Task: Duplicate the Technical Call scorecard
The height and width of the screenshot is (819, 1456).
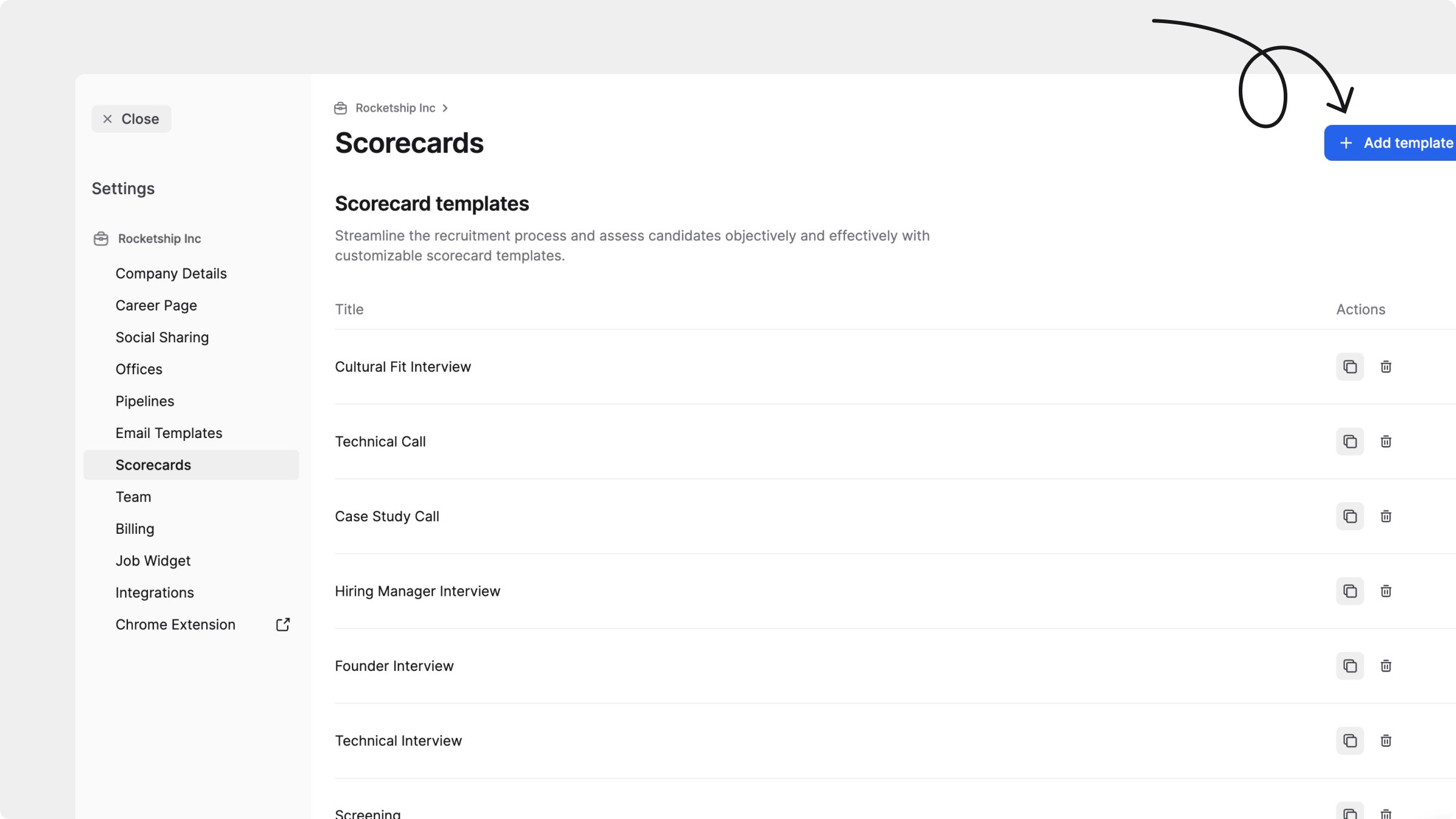Action: point(1350,442)
